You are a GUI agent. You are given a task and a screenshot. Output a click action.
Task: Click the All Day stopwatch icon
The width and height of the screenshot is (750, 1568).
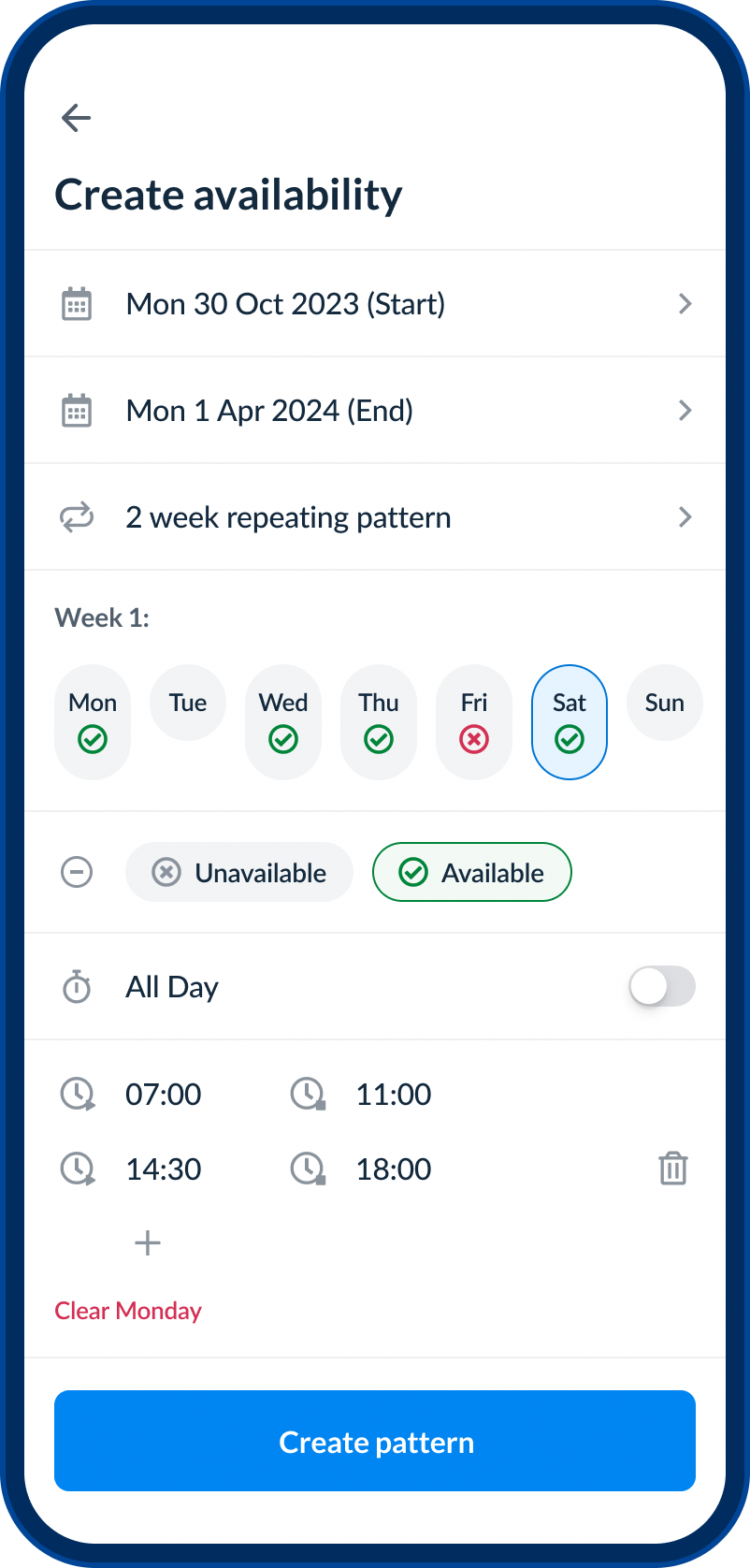click(x=77, y=987)
